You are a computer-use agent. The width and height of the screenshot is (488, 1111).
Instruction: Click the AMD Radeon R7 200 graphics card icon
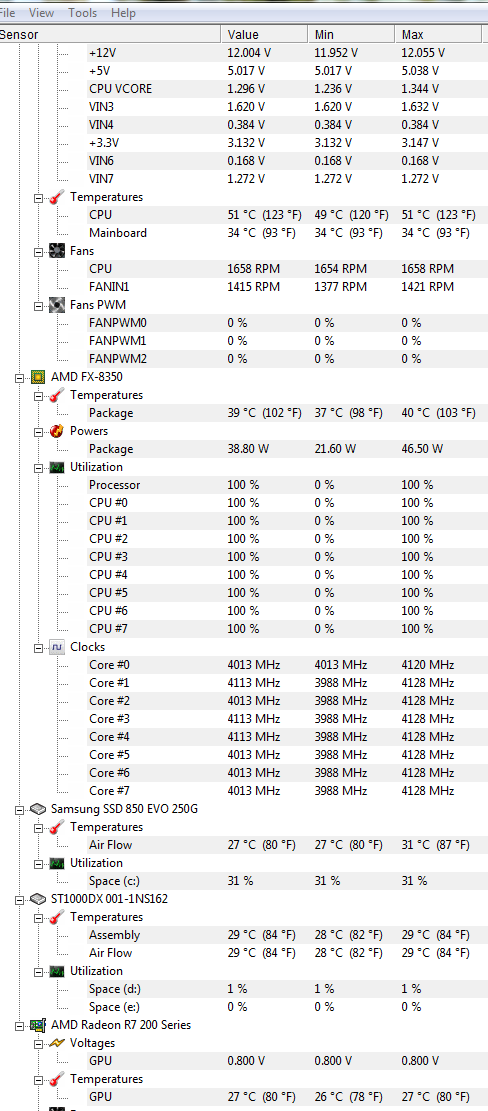coord(39,1025)
